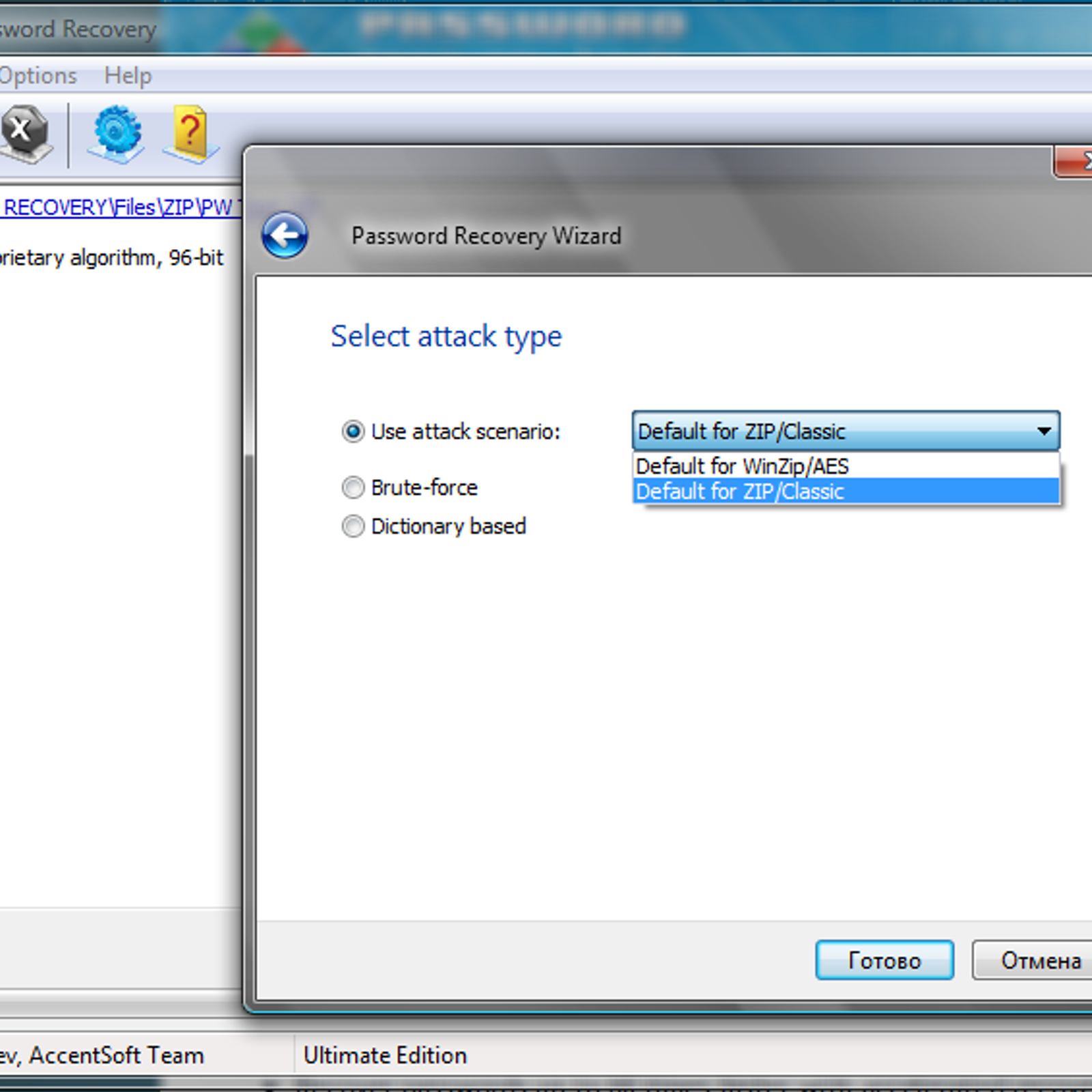
Task: Enable the Dictionary based radio option
Action: point(353,526)
